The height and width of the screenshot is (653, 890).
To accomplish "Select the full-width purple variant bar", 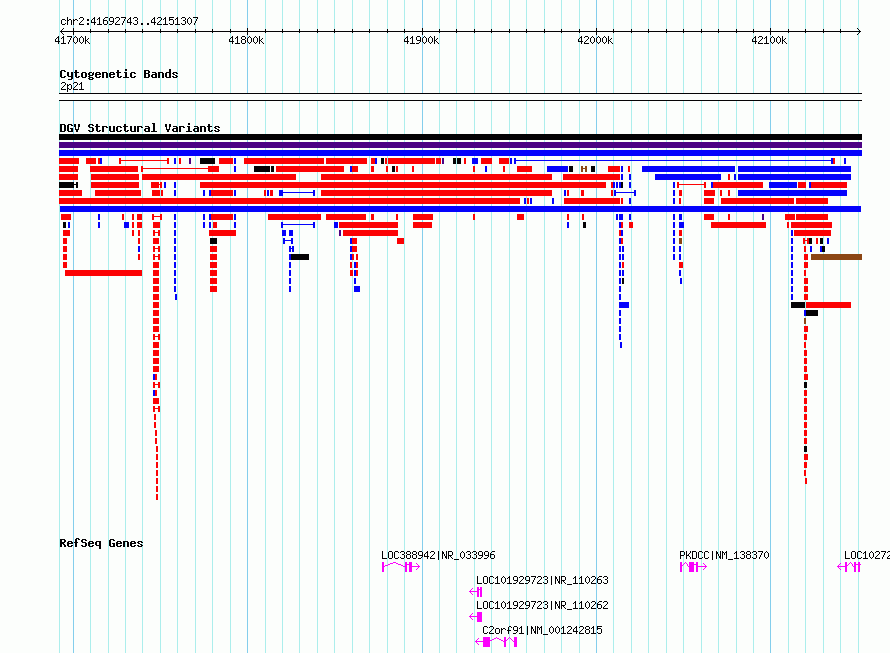I will pyautogui.click(x=460, y=145).
